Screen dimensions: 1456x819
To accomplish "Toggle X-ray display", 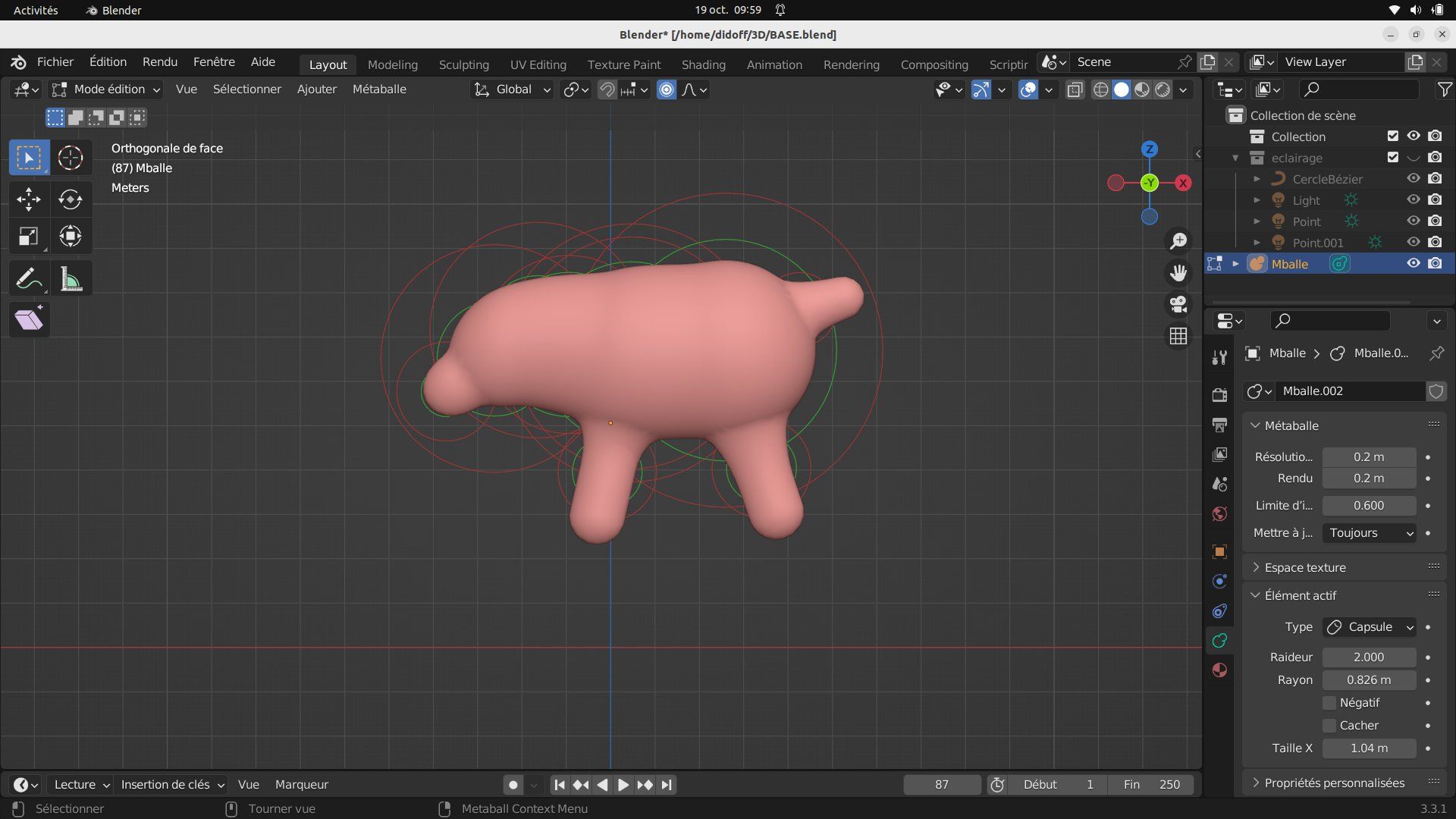I will [1075, 89].
